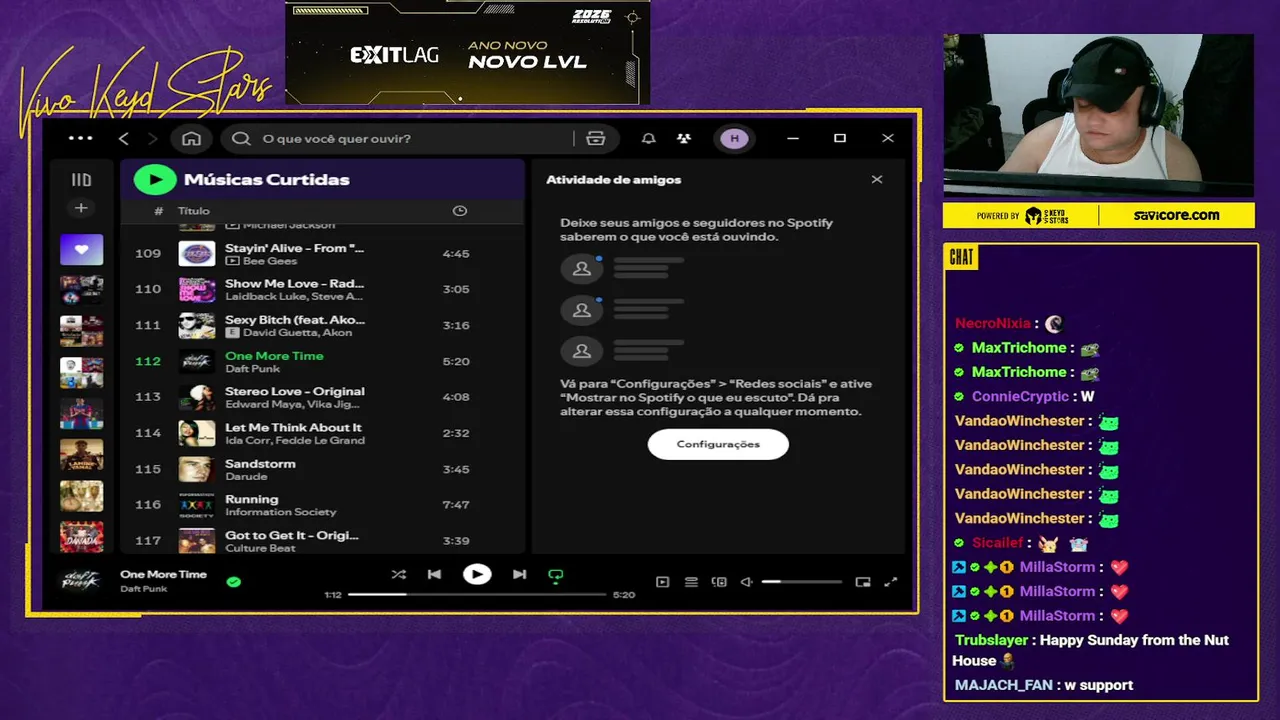Enter full screen with the expand icon
Screen dimensions: 1280x720
[891, 582]
